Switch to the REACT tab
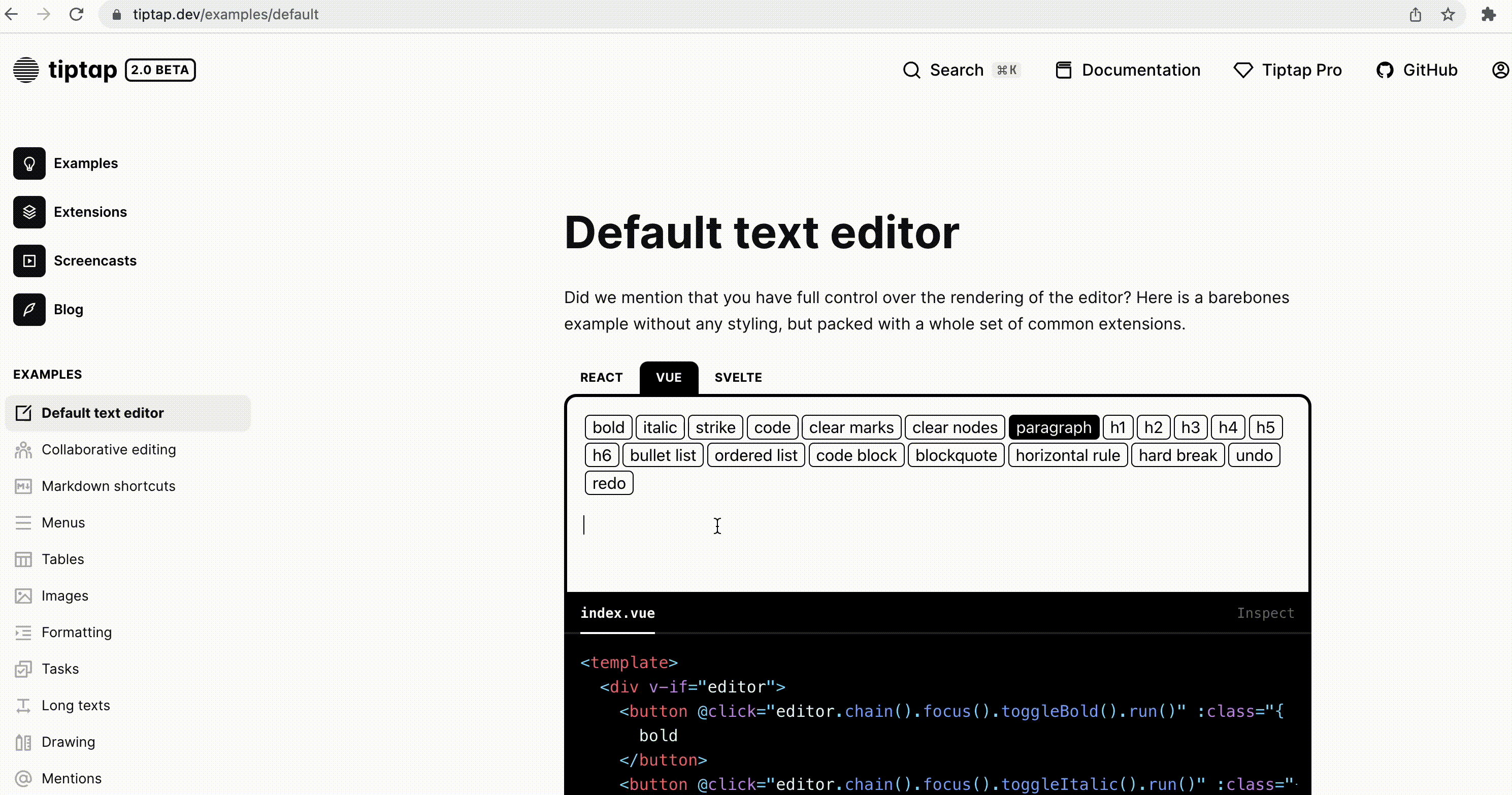Image resolution: width=1512 pixels, height=795 pixels. [601, 377]
